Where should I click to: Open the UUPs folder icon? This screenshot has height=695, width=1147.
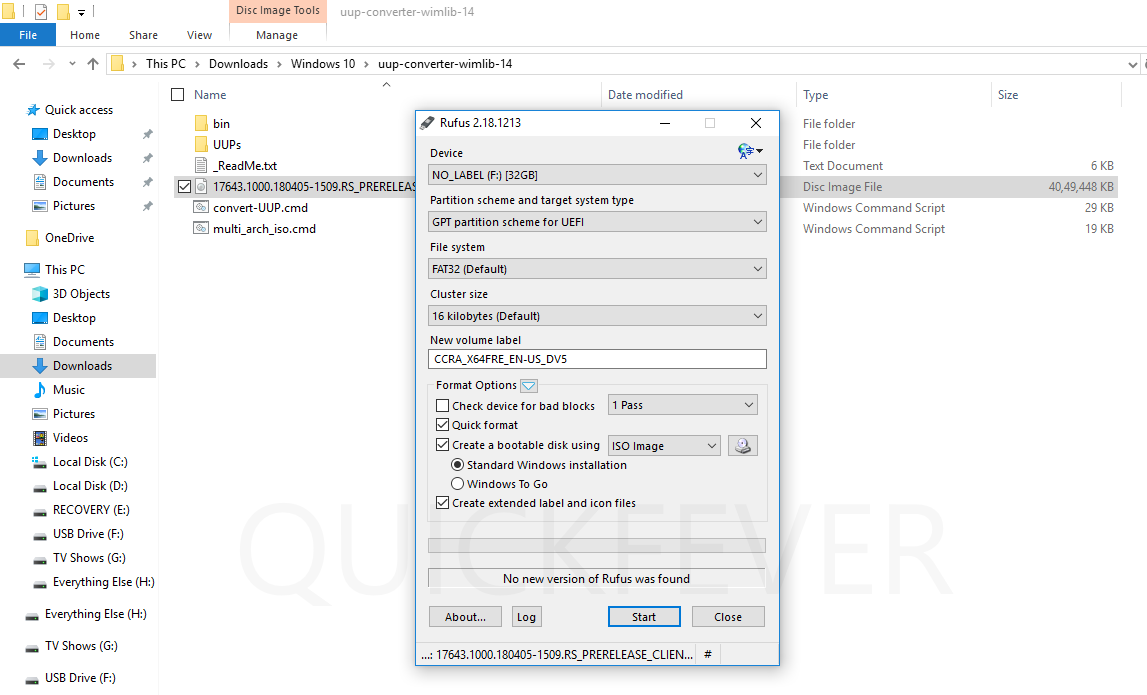(x=201, y=144)
